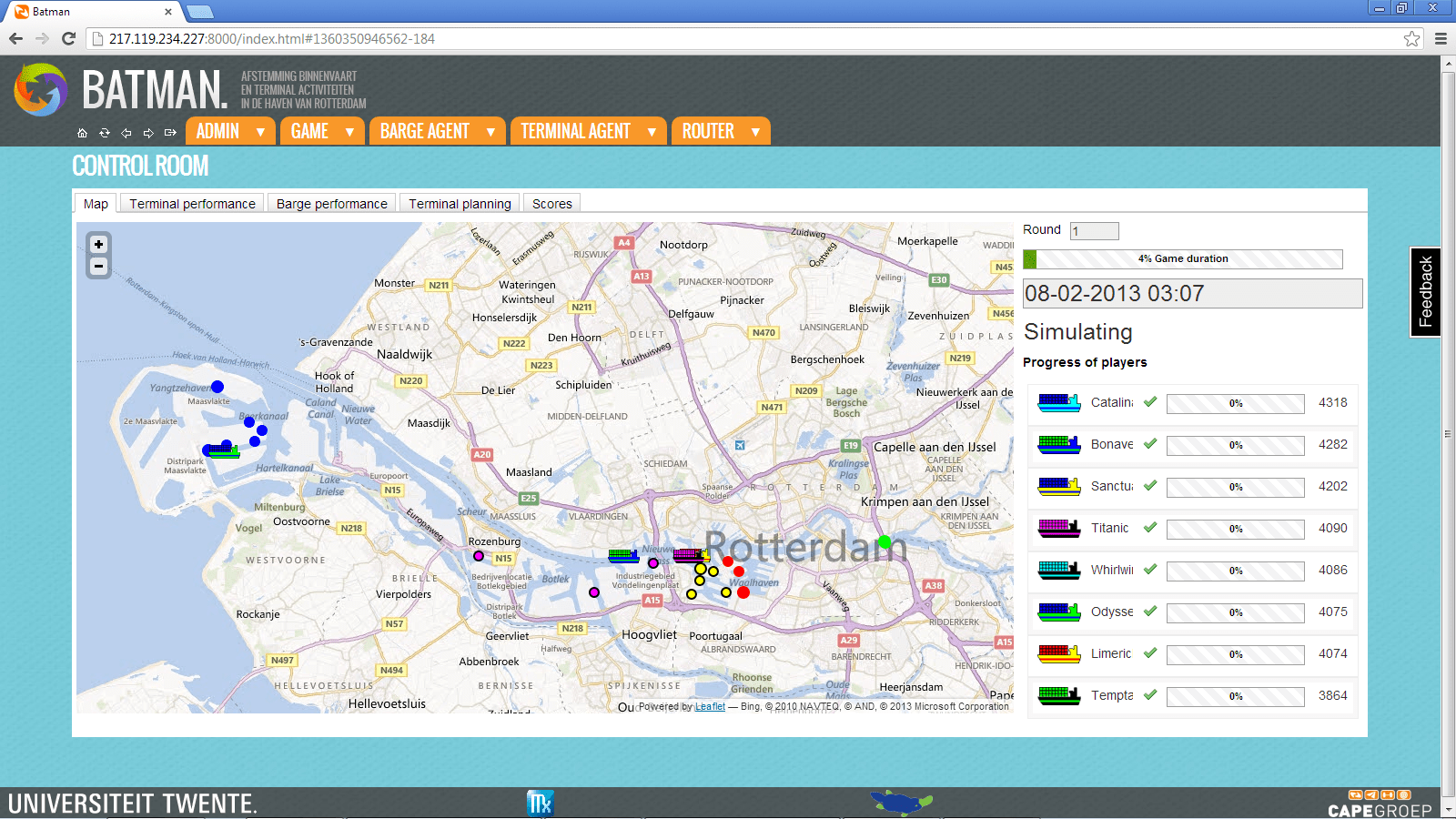1456x819 pixels.
Task: Click Catalina's progress bar
Action: coord(1235,403)
